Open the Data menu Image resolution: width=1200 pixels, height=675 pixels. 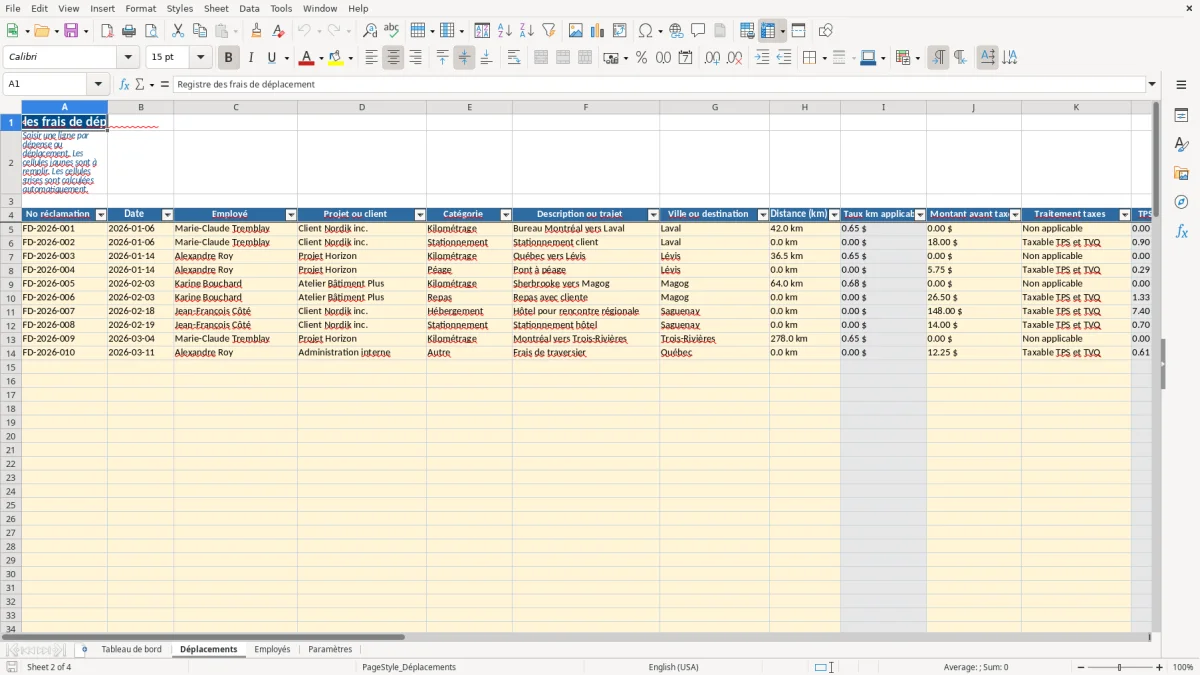tap(249, 8)
